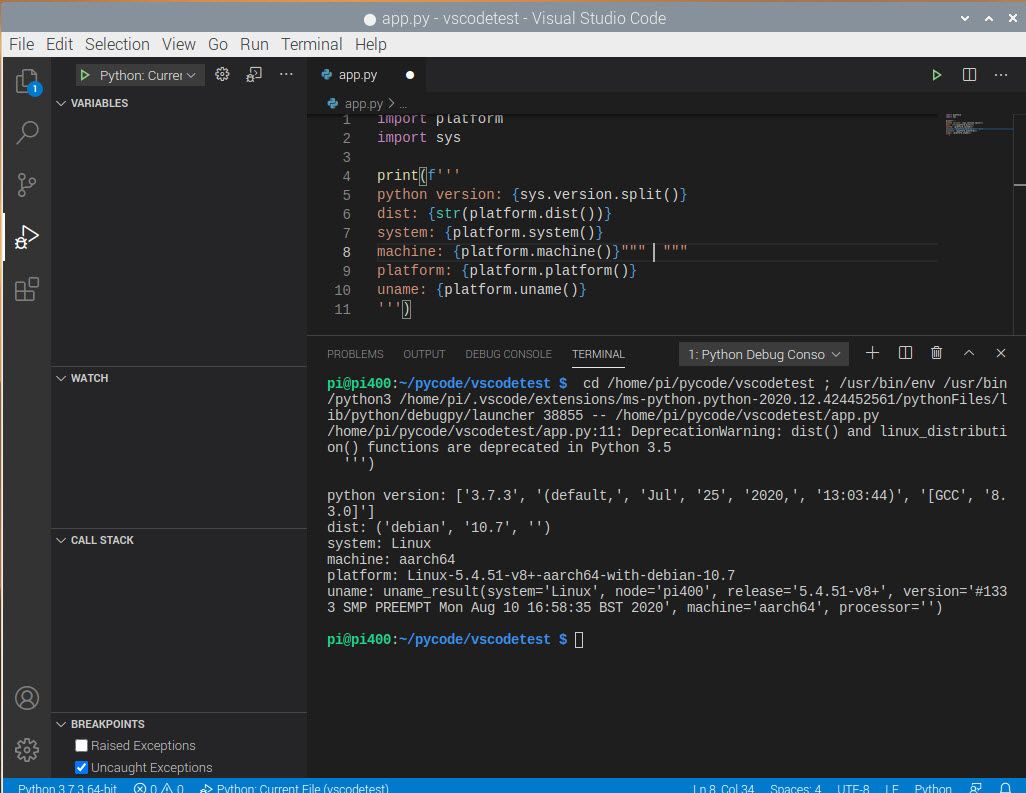This screenshot has height=793, width=1026.
Task: Open the Terminal menu
Action: pos(311,44)
